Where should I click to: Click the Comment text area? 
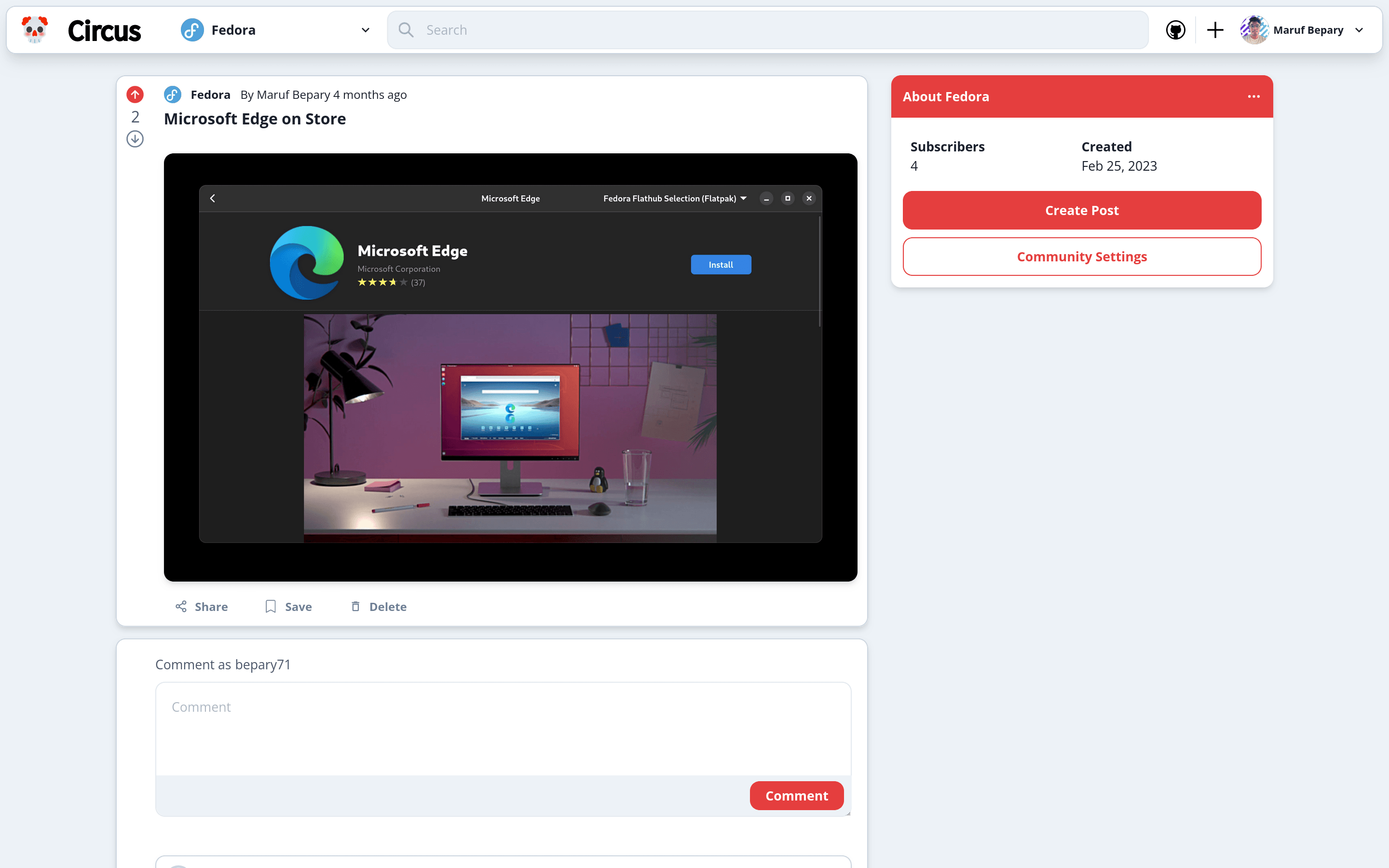tap(504, 729)
